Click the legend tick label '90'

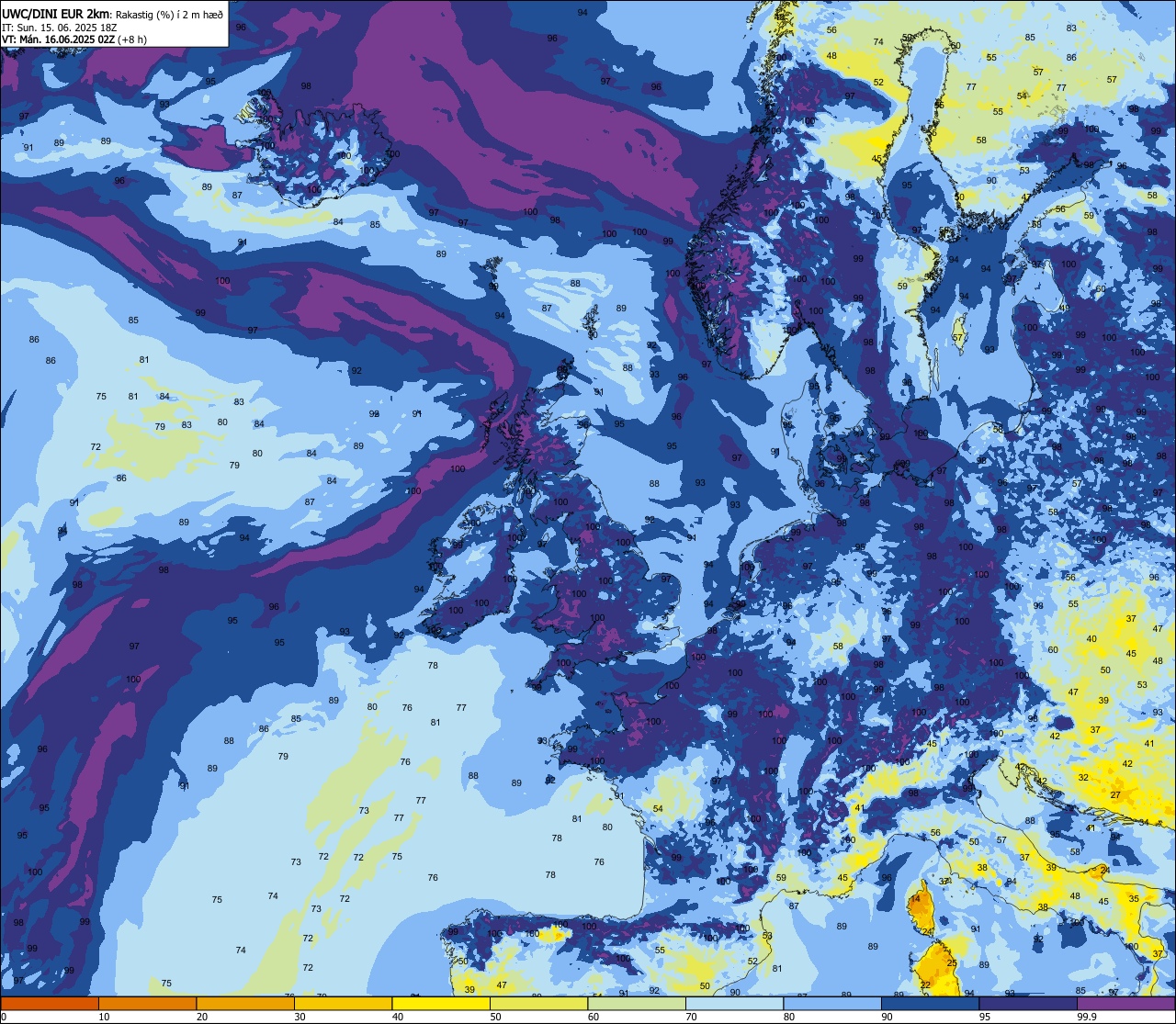click(x=887, y=1017)
